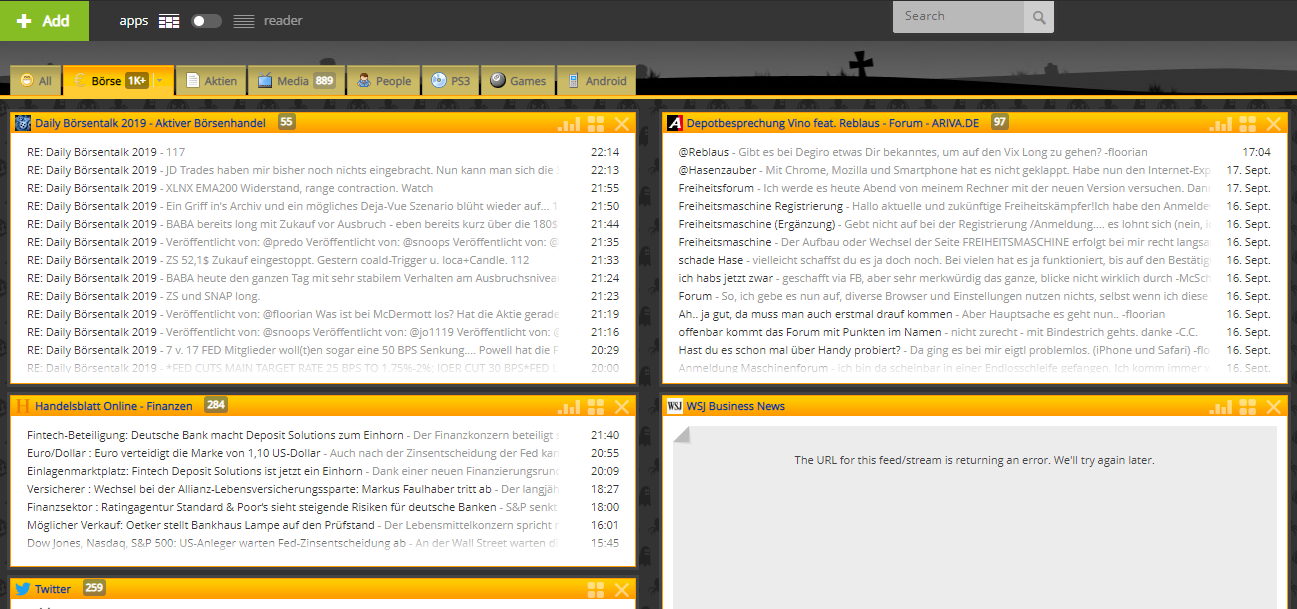This screenshot has height=609, width=1297.
Task: Open the Twitter widget title
Action: pos(54,589)
